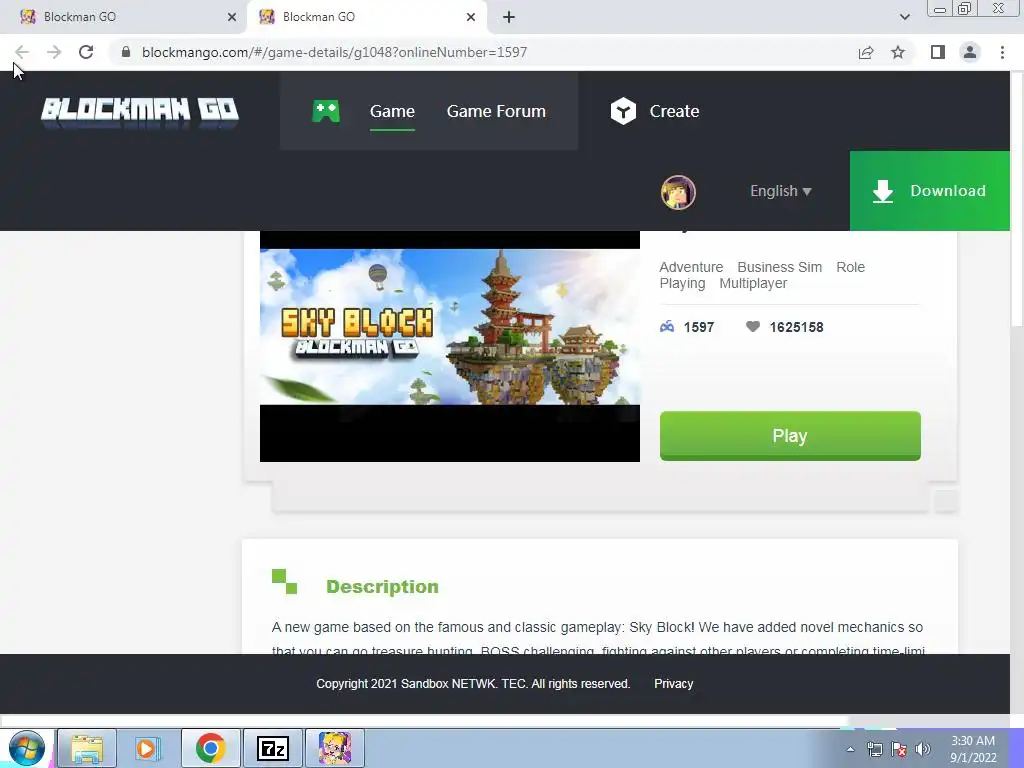Open the Privacy link in the footer
Screen dimensions: 1024x768
coord(673,684)
